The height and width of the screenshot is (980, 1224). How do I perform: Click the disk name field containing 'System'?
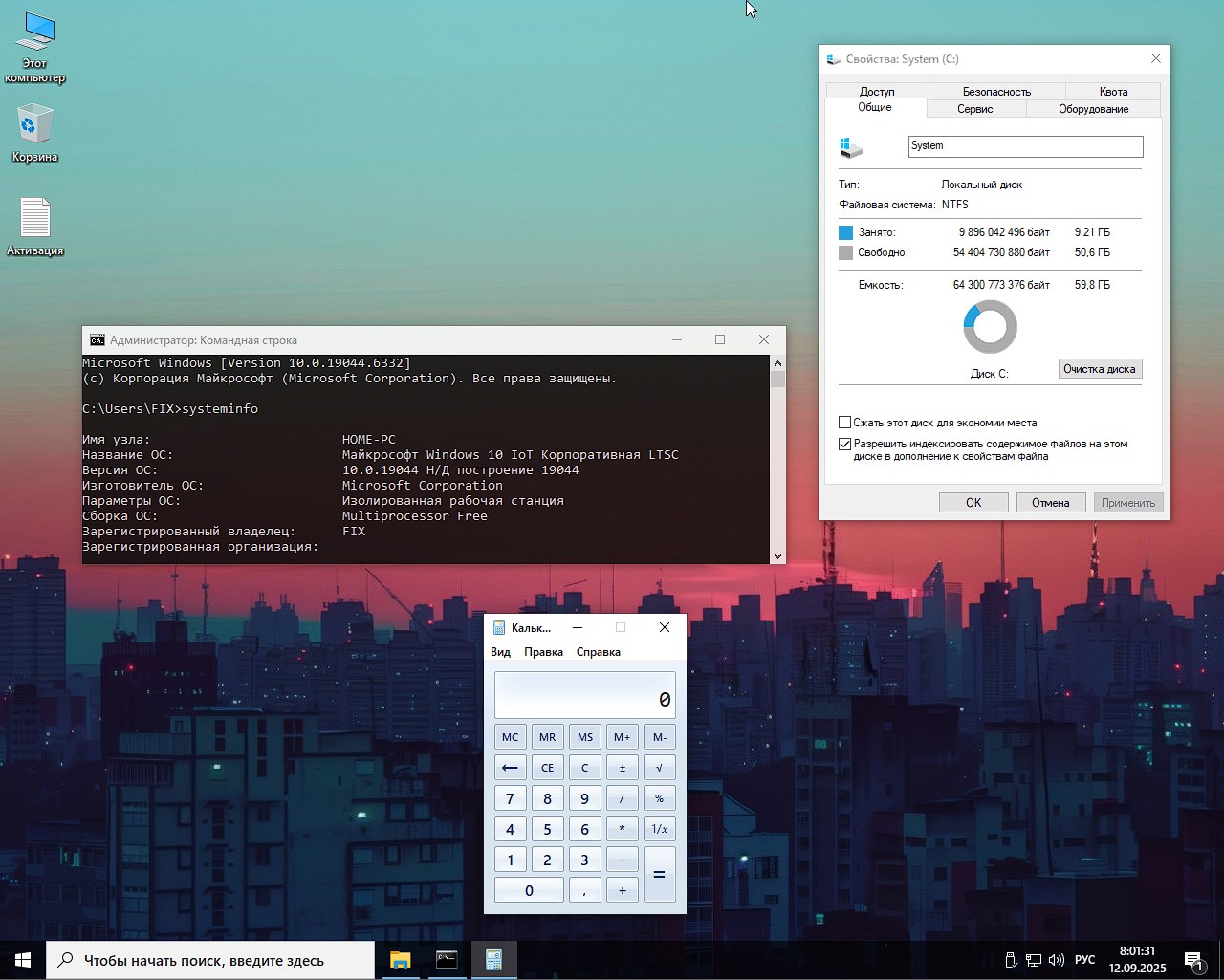tap(1024, 146)
